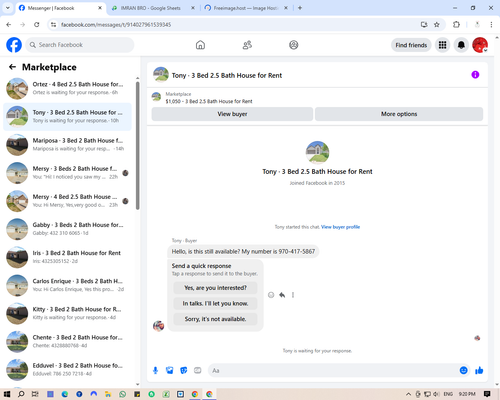Open the Facebook logo home link
The height and width of the screenshot is (400, 500).
point(14,45)
